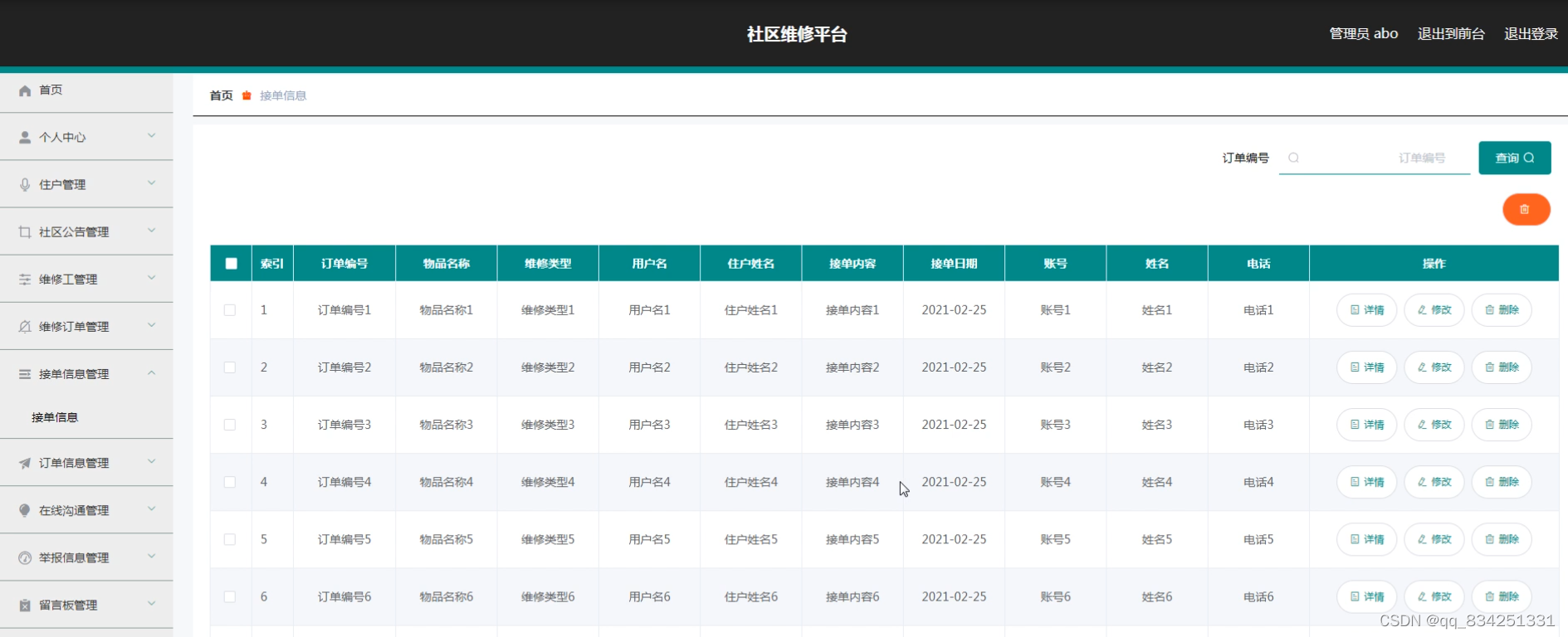Open 订单信息管理 in the sidebar
This screenshot has height=637, width=1568.
pyautogui.click(x=86, y=463)
